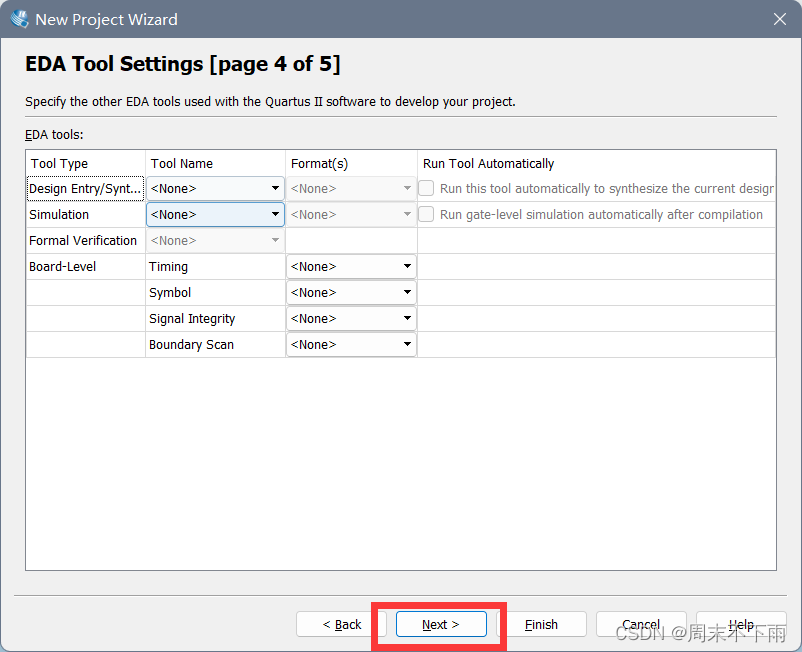Select the Formal Verification row label
802x652 pixels.
[83, 241]
